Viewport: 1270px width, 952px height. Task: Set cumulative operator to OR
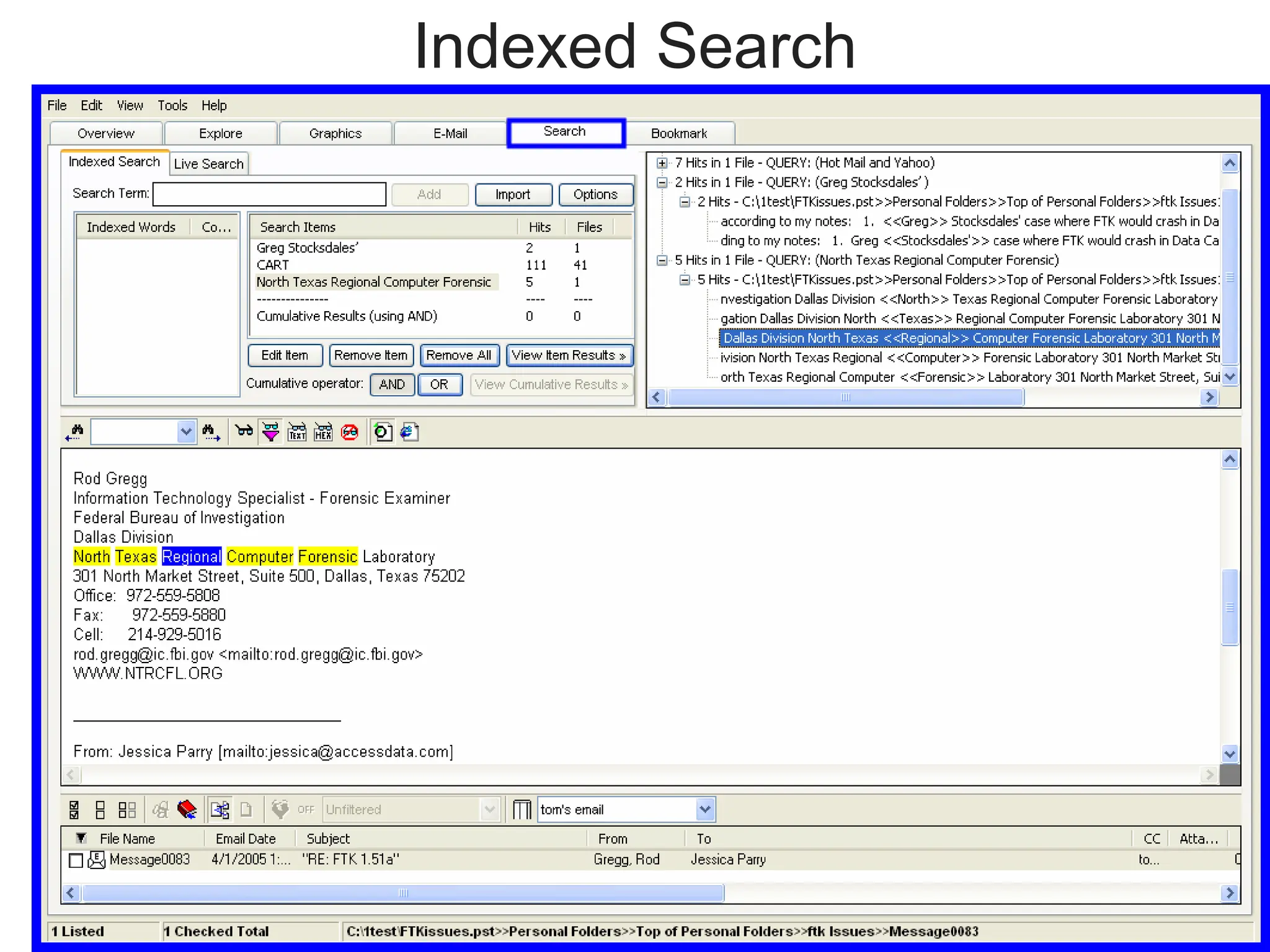click(x=440, y=384)
